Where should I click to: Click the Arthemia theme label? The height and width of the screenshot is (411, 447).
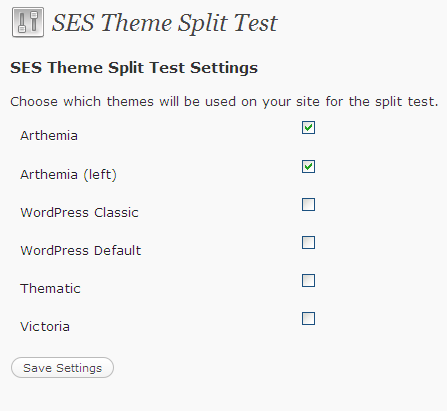[x=49, y=136]
